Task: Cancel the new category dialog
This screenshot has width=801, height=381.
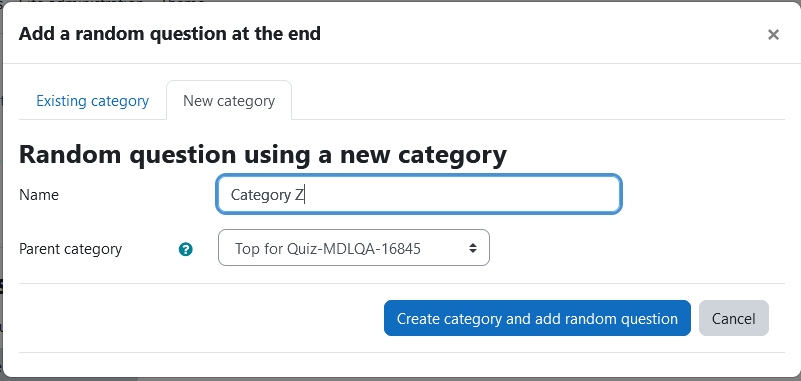Action: [x=734, y=318]
